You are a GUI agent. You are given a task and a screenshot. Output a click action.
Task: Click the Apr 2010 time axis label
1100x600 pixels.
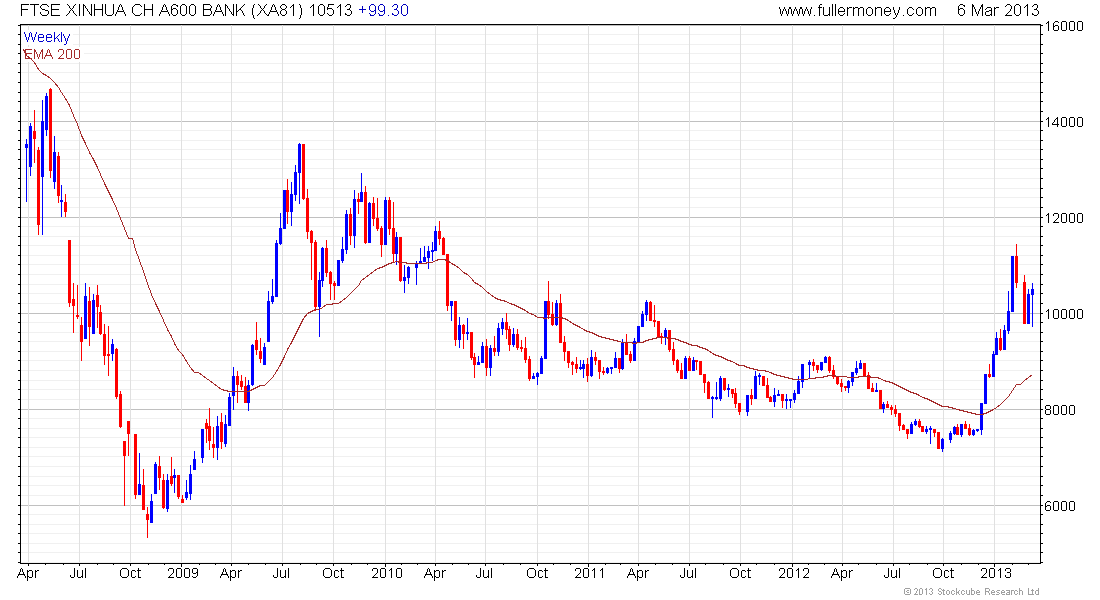pyautogui.click(x=435, y=574)
